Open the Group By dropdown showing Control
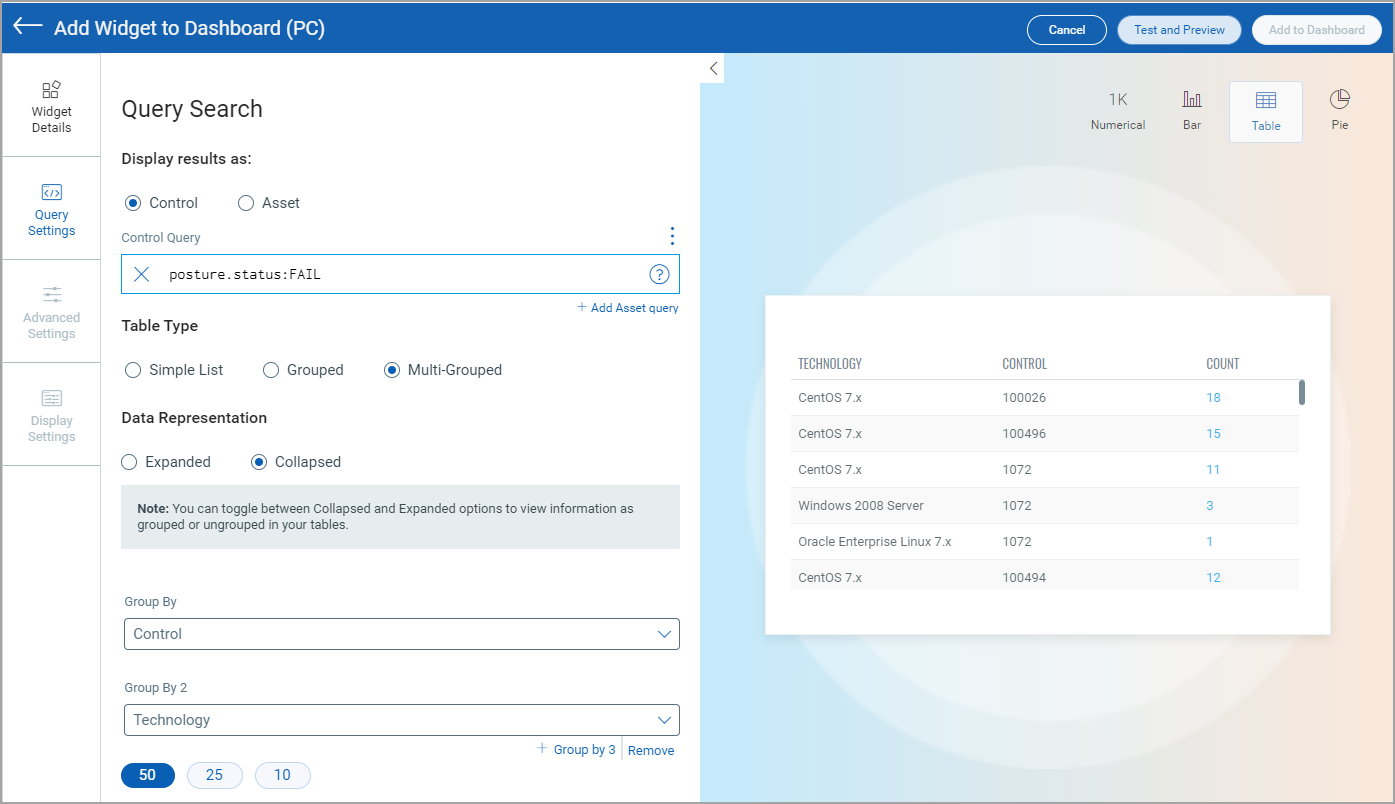 coord(401,634)
